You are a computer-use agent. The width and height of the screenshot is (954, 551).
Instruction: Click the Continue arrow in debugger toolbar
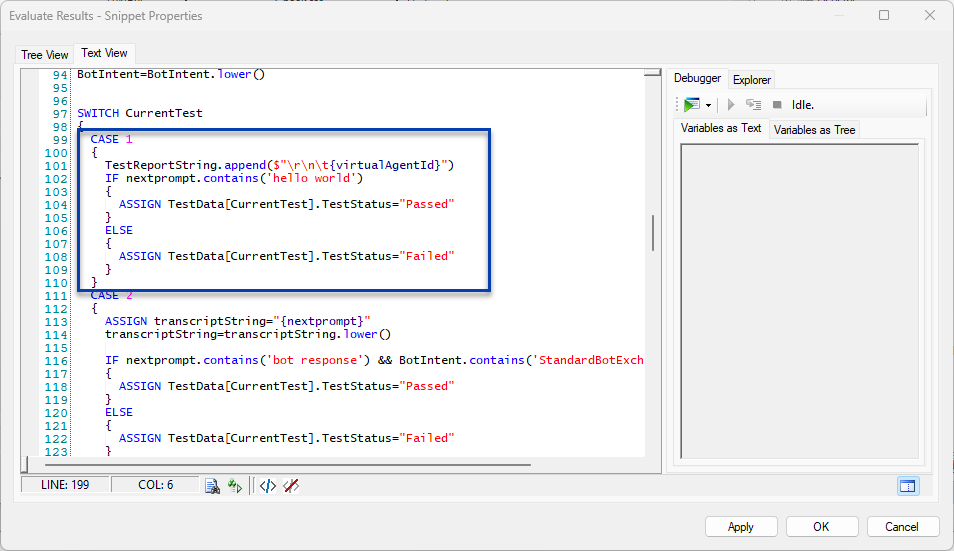pyautogui.click(x=731, y=104)
